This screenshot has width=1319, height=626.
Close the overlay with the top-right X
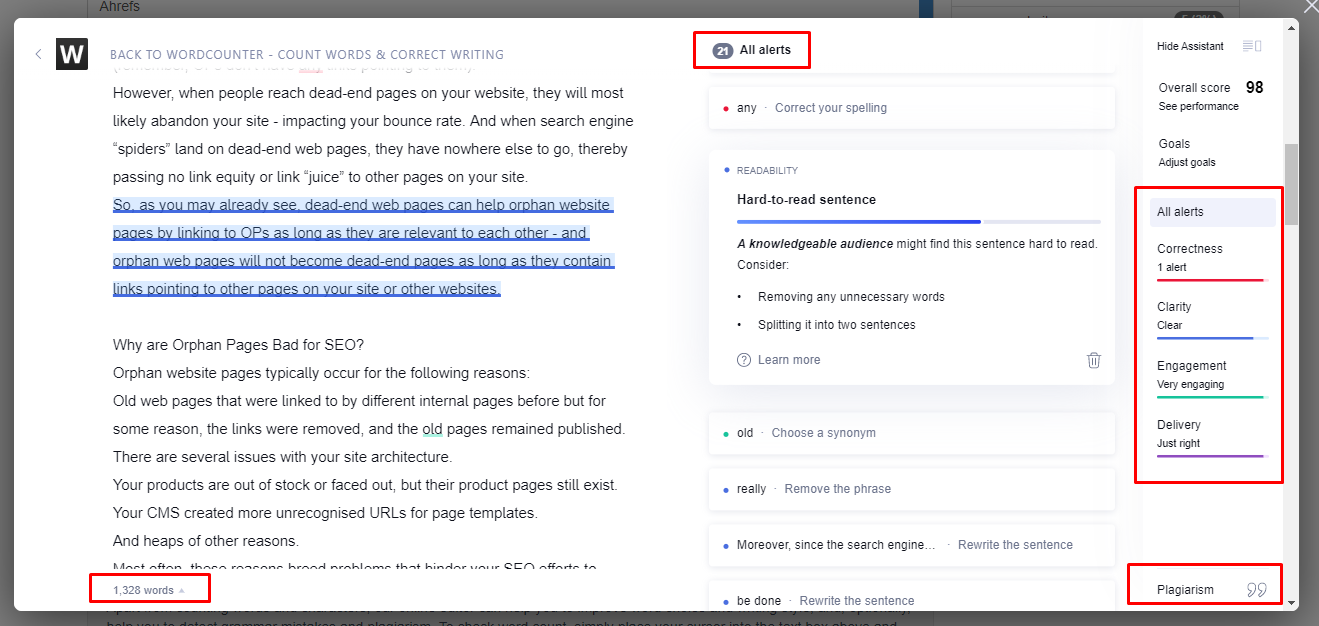1311,7
